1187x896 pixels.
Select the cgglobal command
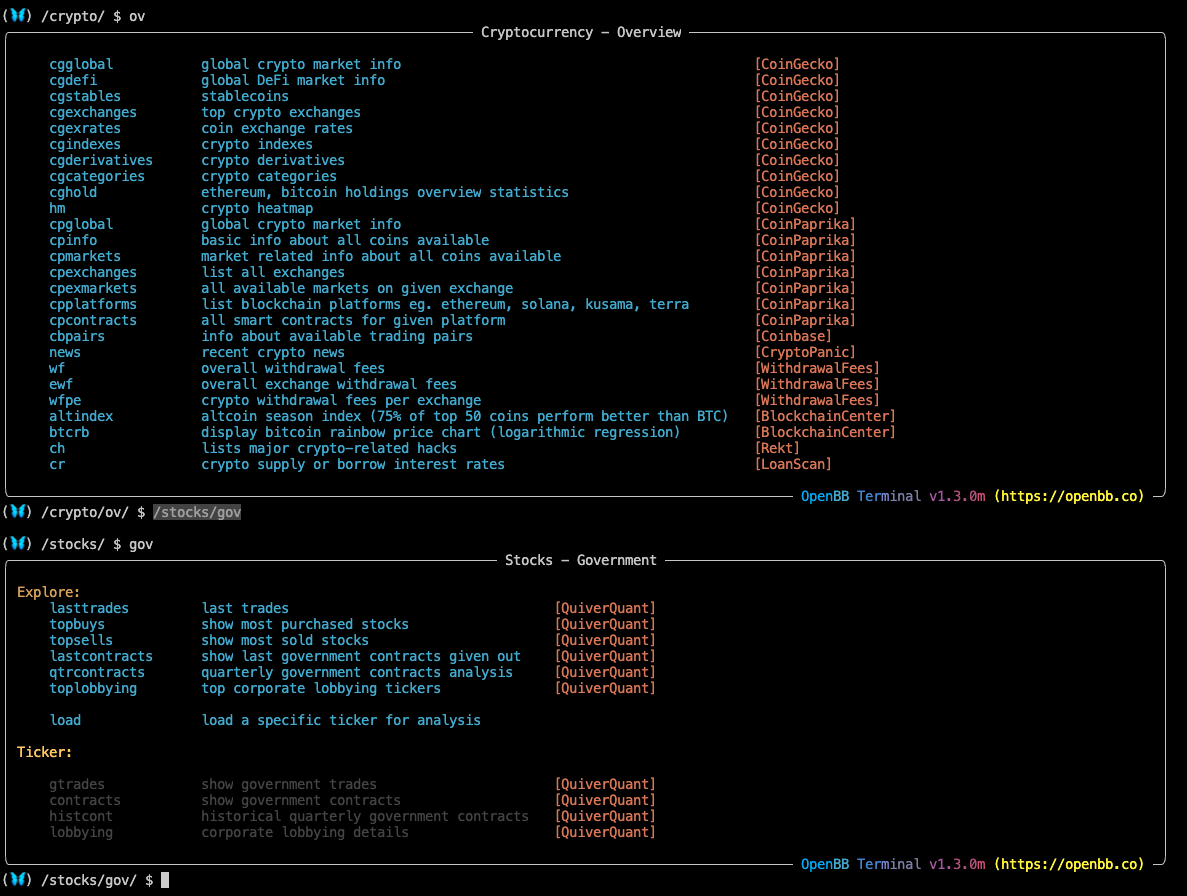point(81,64)
